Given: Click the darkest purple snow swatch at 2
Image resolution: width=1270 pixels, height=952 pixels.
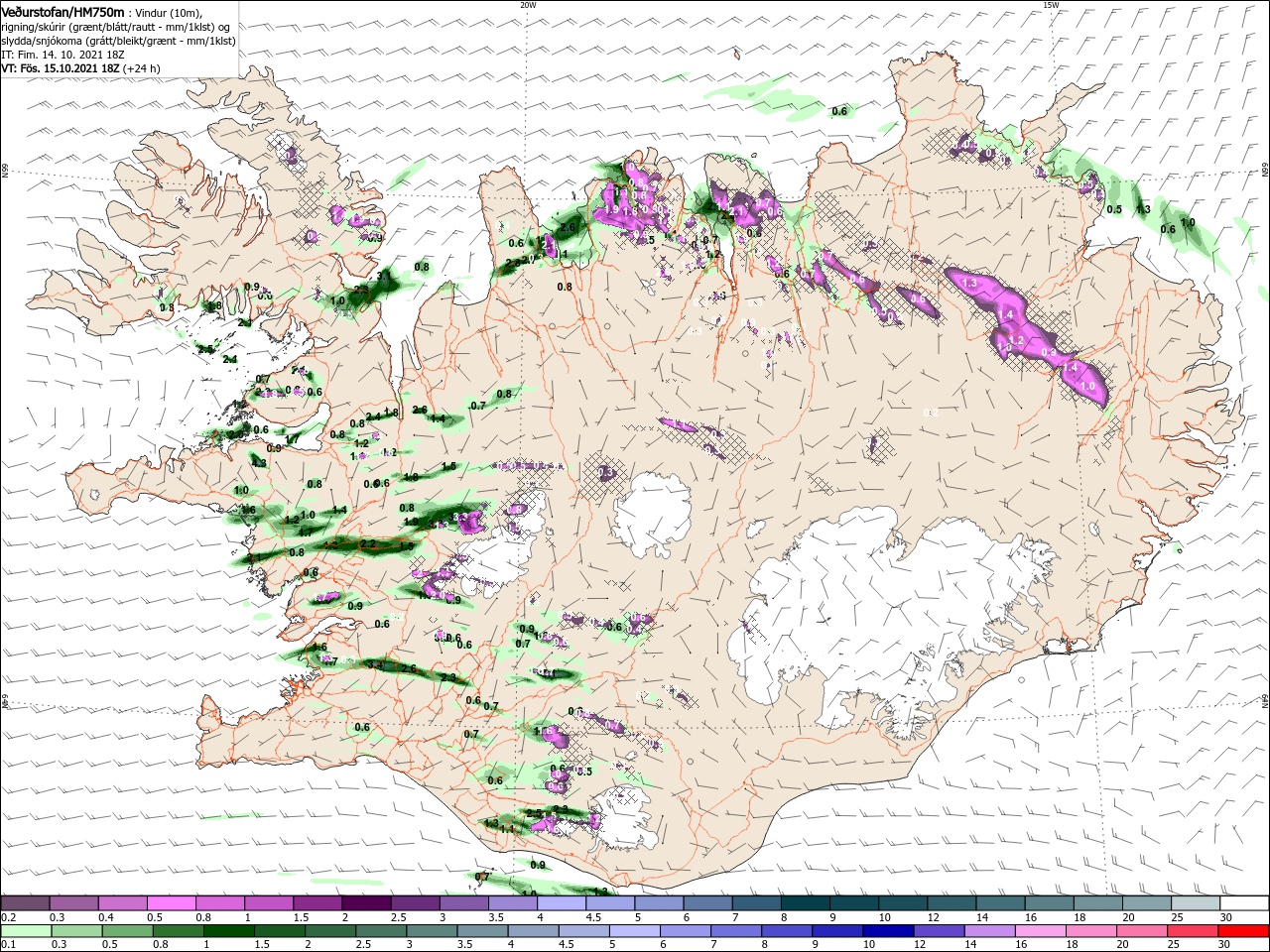Looking at the screenshot, I should click(366, 903).
